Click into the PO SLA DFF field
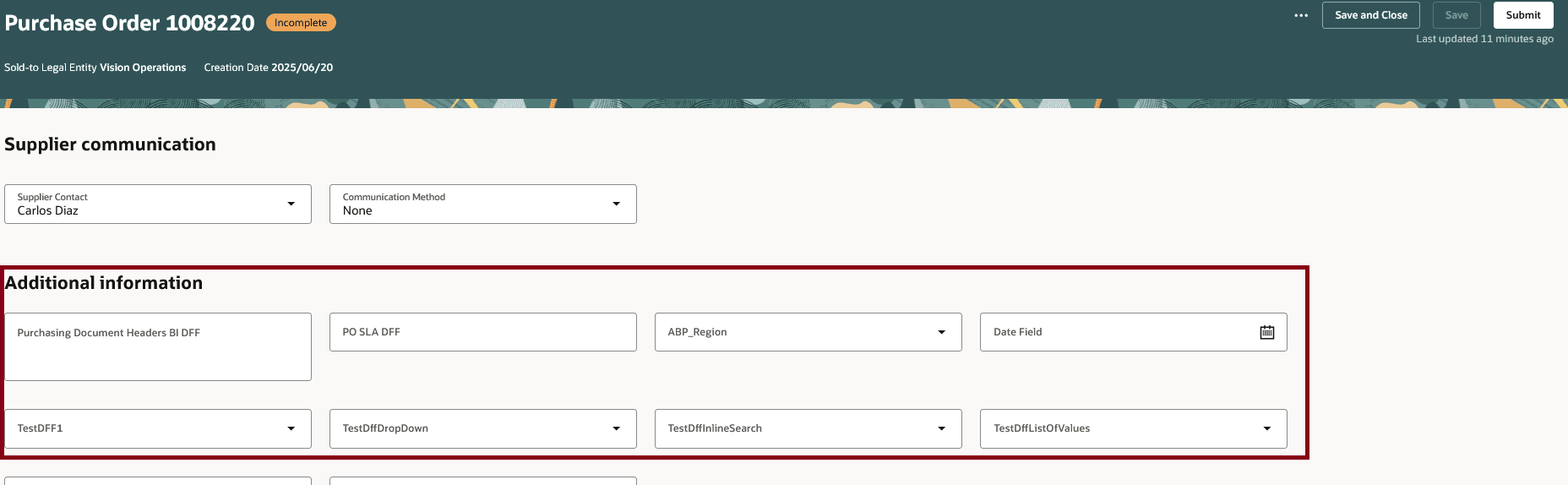The width and height of the screenshot is (1568, 485). pyautogui.click(x=483, y=332)
